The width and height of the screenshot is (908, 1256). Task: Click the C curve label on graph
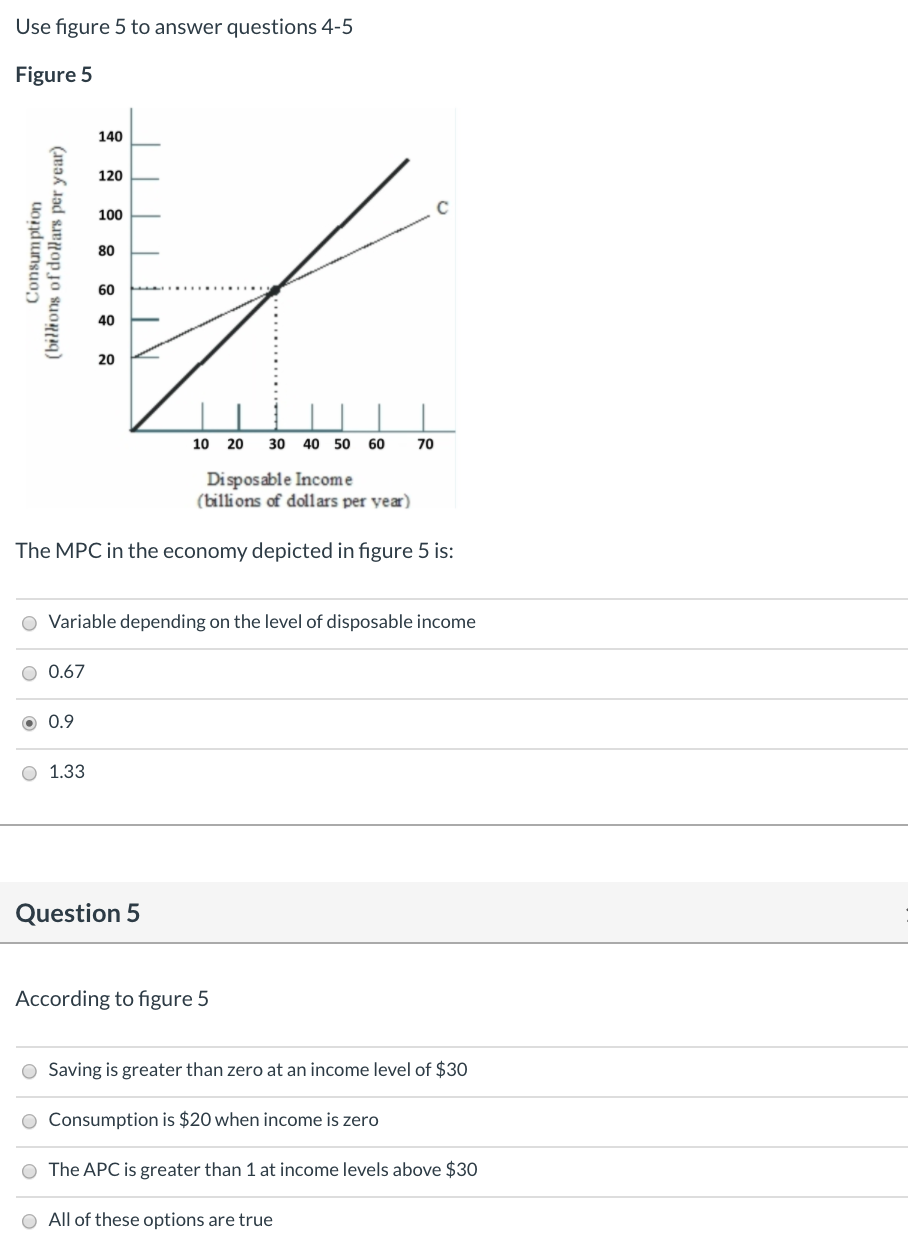439,207
